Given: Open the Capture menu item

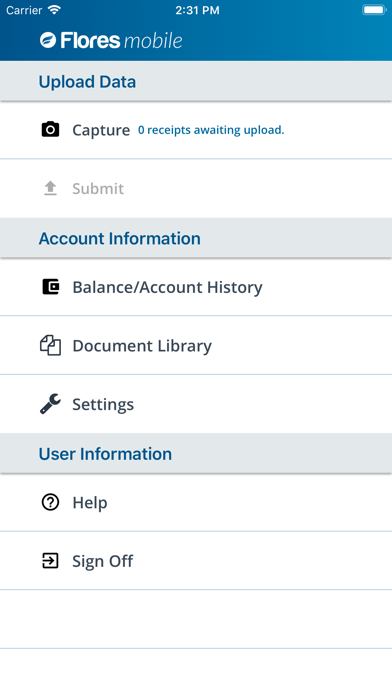Looking at the screenshot, I should (x=196, y=130).
